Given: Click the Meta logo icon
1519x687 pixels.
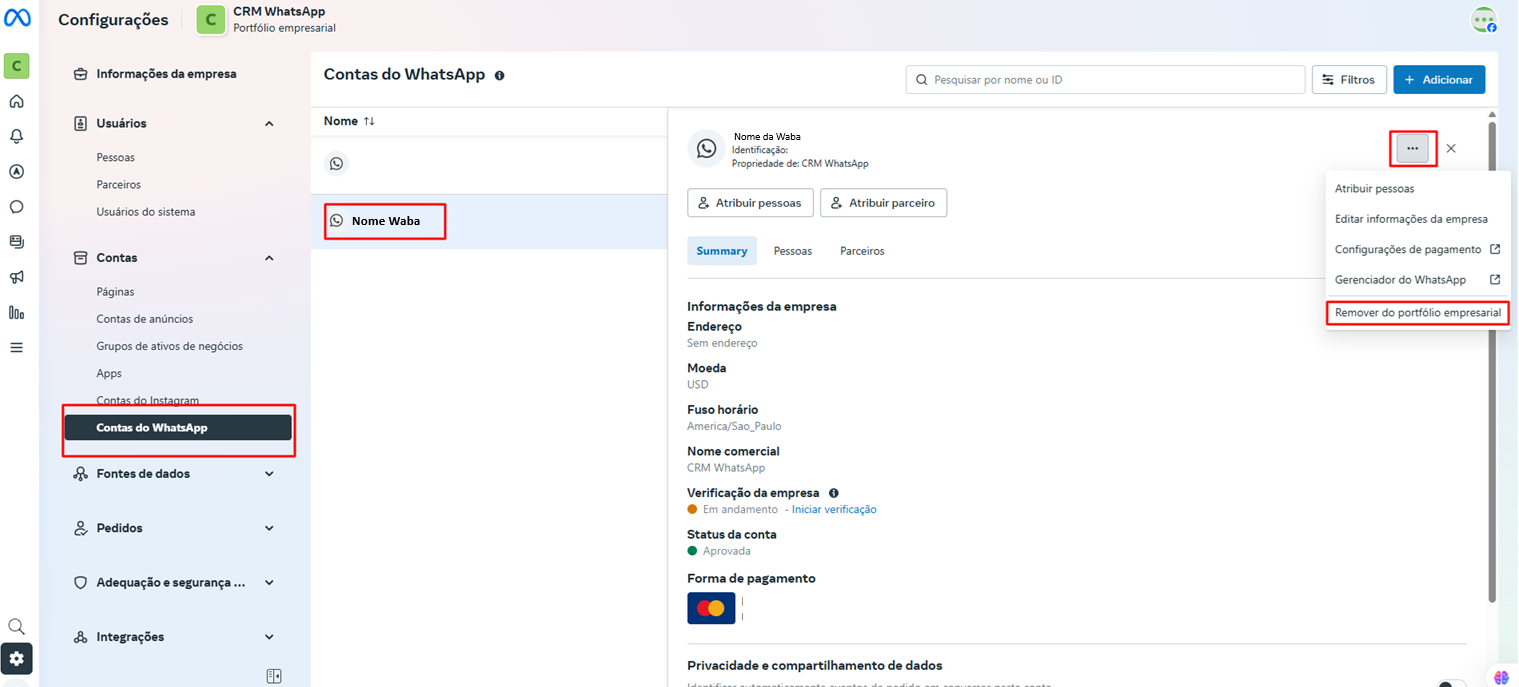Looking at the screenshot, I should pos(17,19).
